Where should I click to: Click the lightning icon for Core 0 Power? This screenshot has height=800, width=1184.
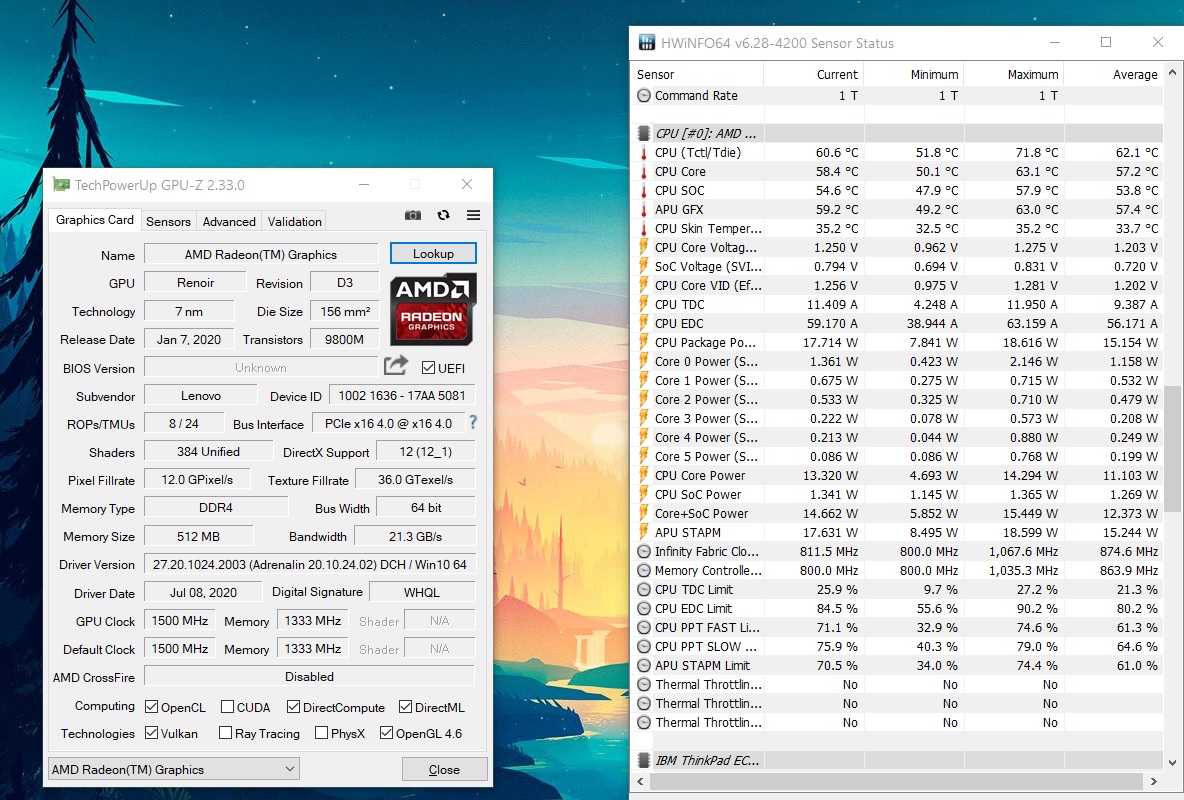[x=644, y=362]
